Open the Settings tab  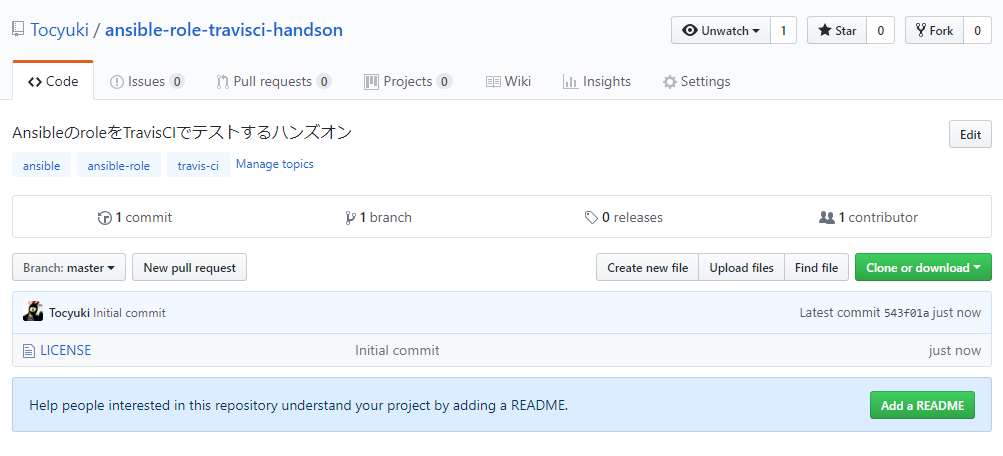697,81
